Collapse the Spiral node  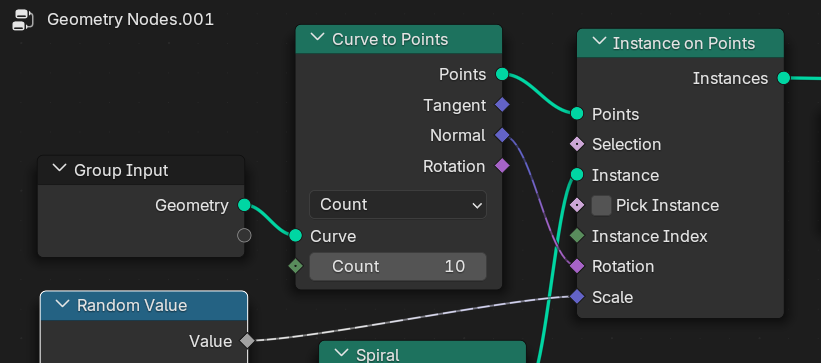pos(341,354)
